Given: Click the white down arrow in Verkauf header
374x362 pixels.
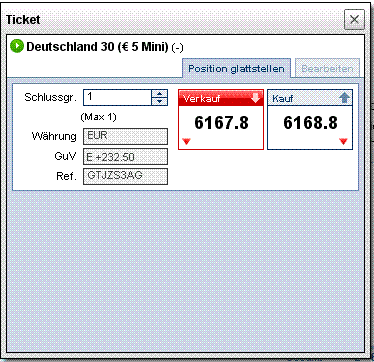Looking at the screenshot, I should (255, 98).
